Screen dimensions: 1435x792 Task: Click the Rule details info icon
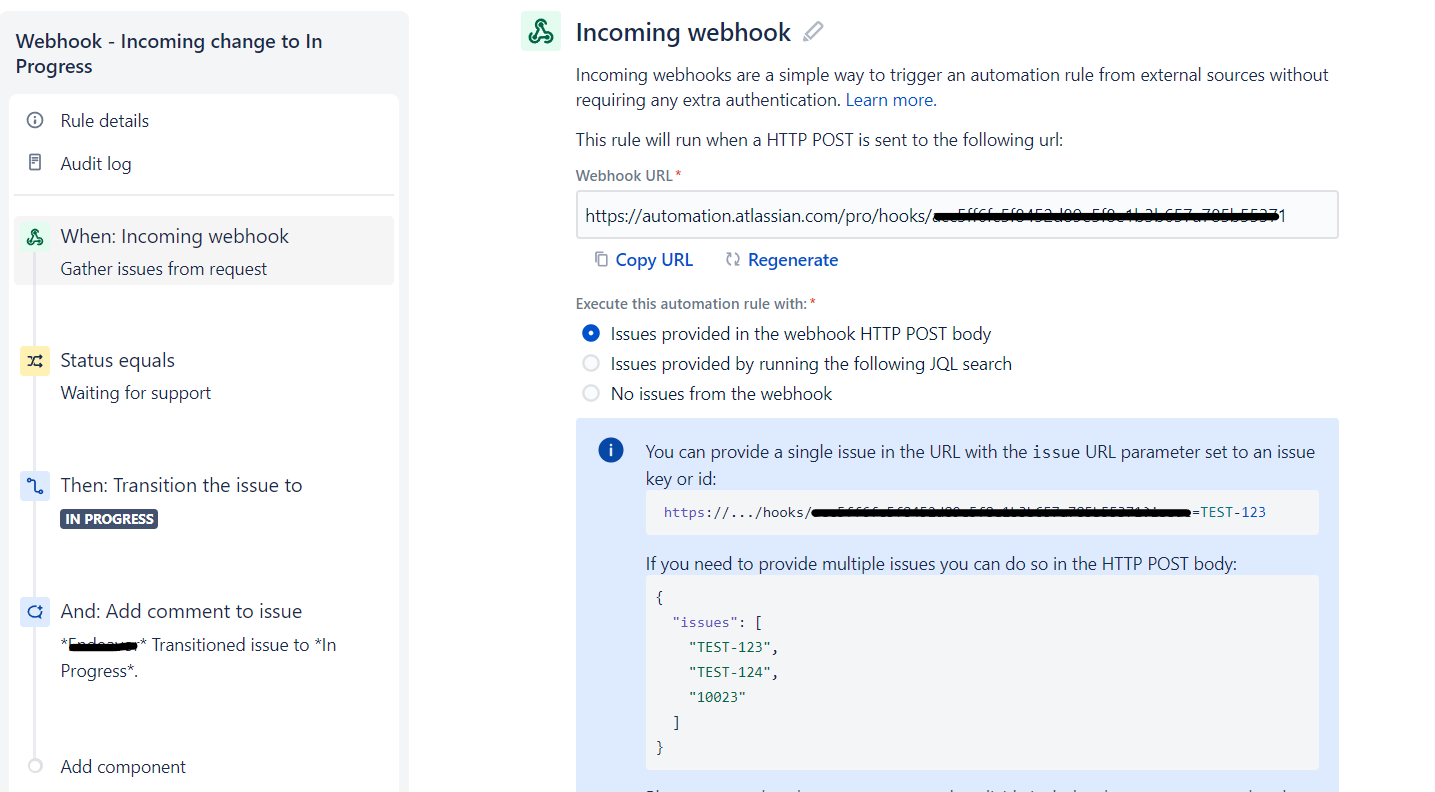pyautogui.click(x=35, y=120)
